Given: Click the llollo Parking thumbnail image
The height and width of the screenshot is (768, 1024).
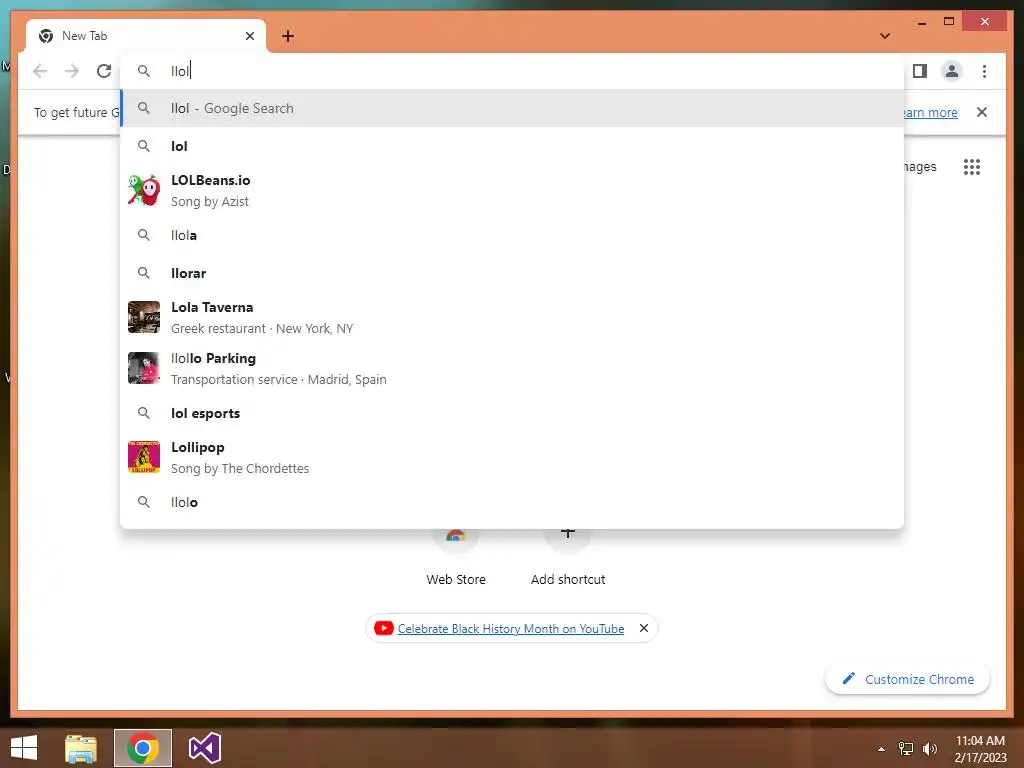Looking at the screenshot, I should pos(144,368).
